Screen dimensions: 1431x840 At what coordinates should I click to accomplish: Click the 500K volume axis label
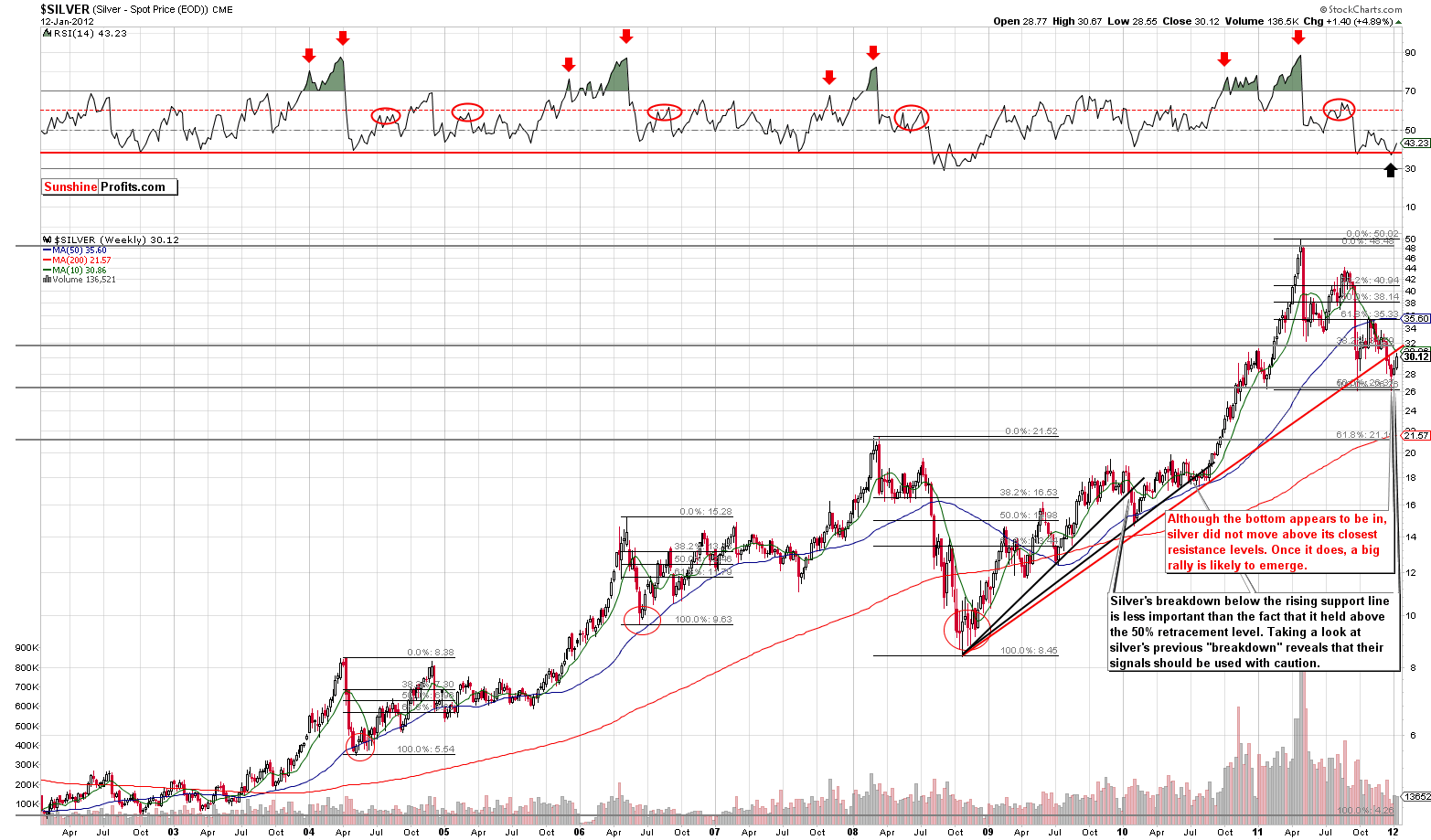point(27,727)
